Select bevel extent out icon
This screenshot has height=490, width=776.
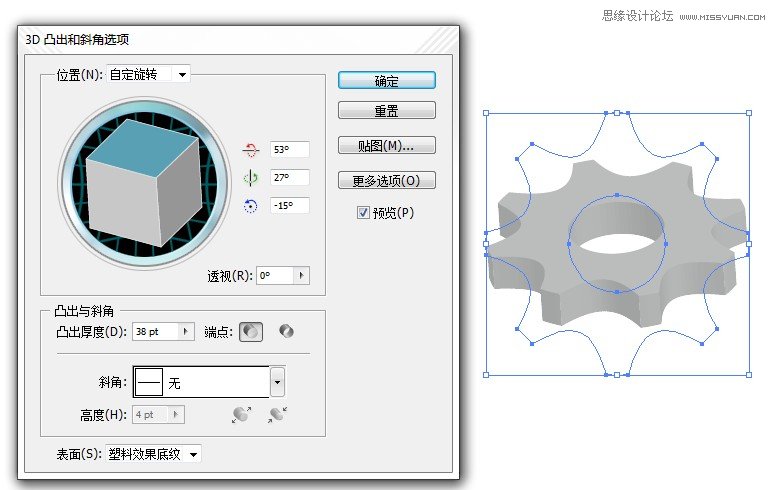[x=242, y=414]
